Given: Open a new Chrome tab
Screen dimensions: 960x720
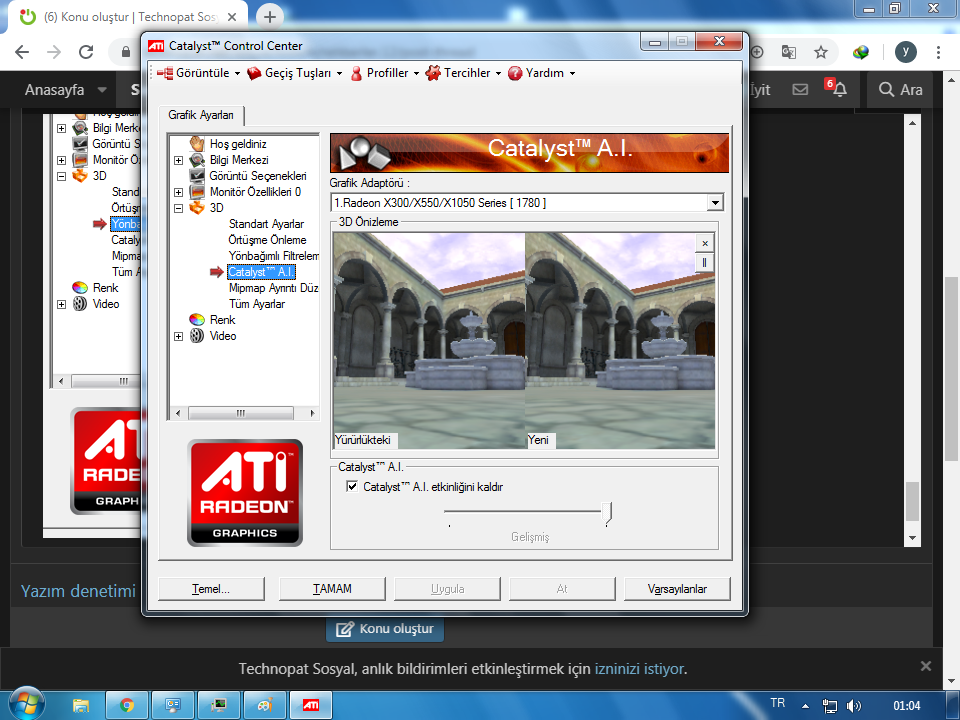Looking at the screenshot, I should 269,17.
